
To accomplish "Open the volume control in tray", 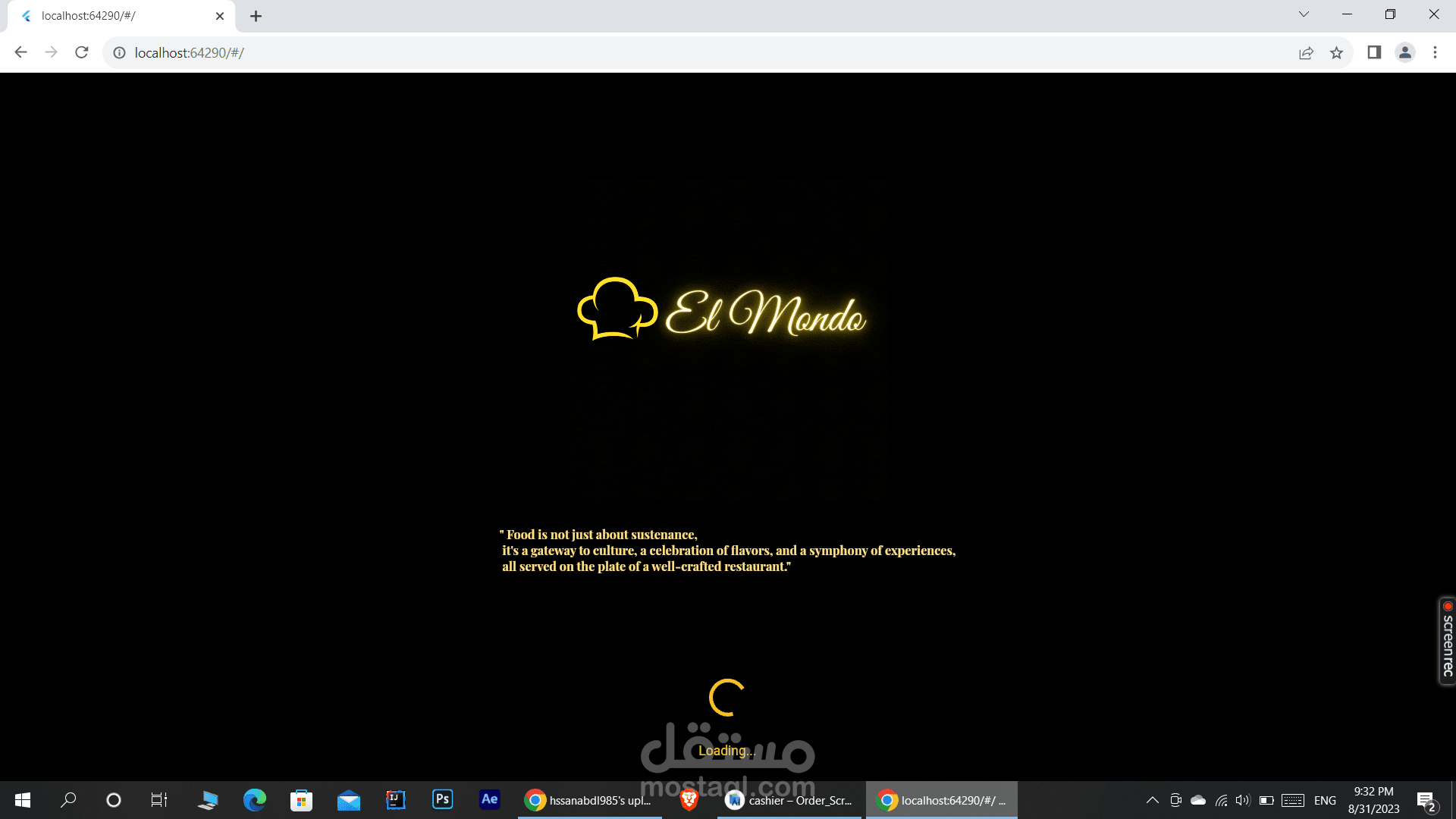I will [1242, 800].
